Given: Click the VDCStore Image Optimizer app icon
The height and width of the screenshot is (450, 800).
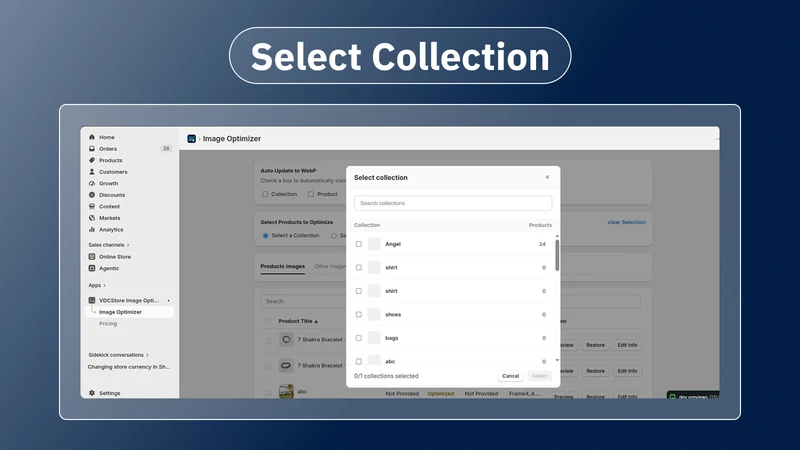Looking at the screenshot, I should (92, 301).
